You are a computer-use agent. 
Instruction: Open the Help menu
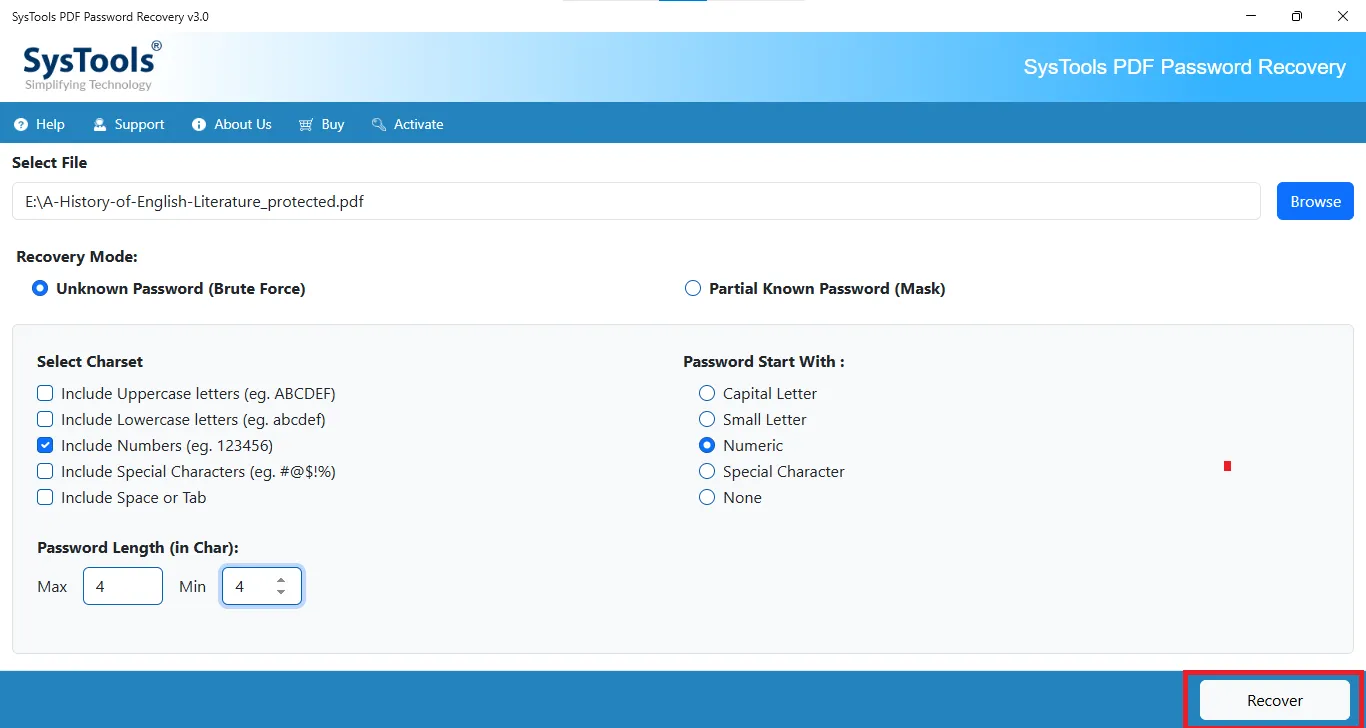(40, 125)
